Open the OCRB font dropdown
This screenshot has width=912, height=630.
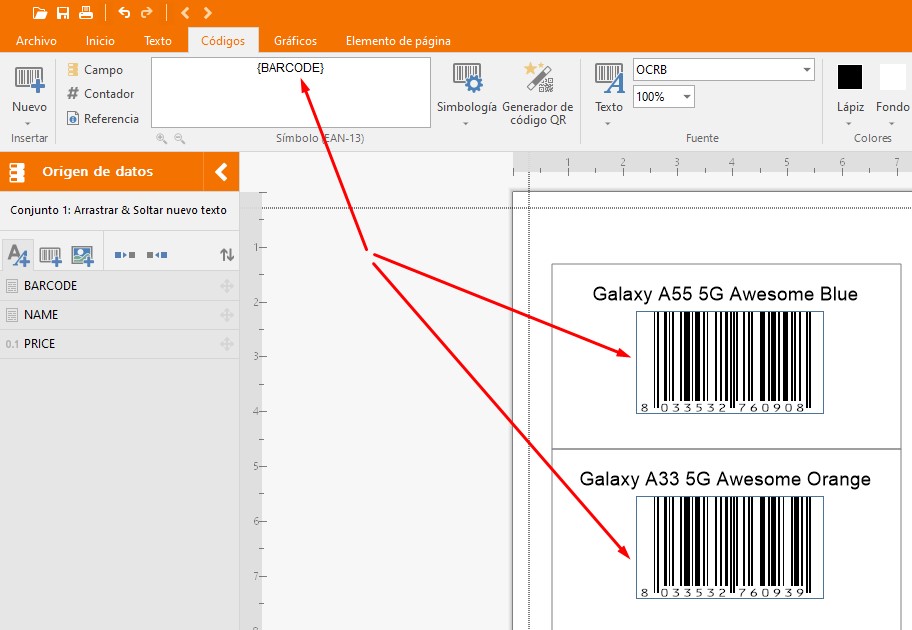807,70
